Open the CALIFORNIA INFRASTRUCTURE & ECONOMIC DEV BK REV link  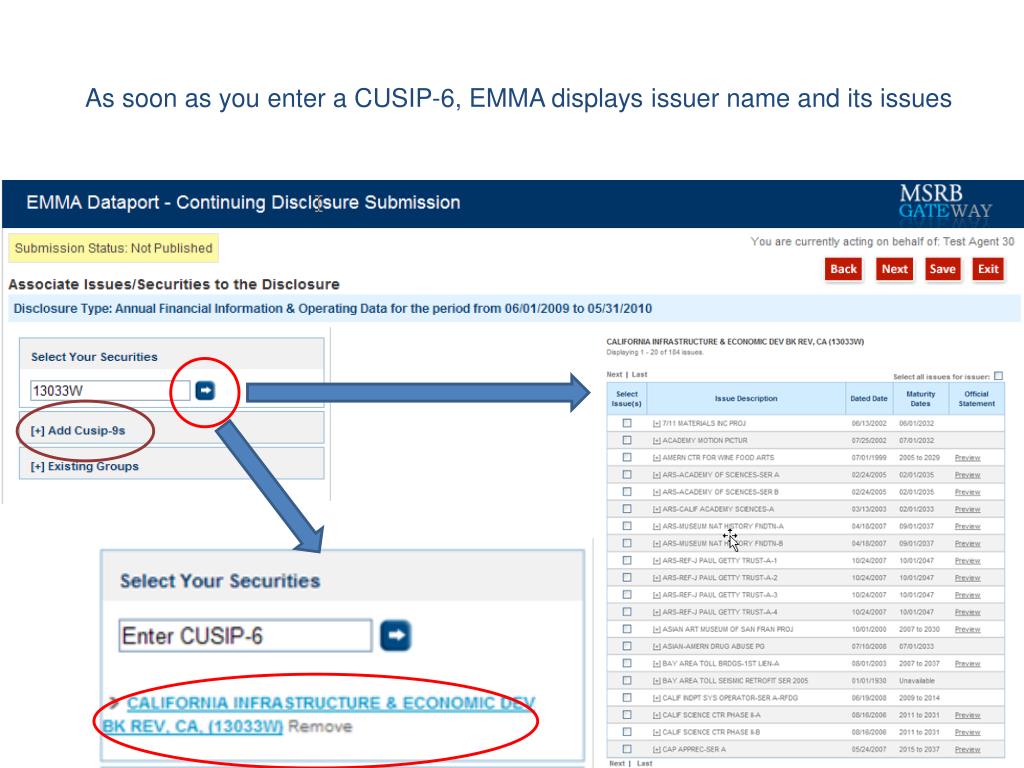pyautogui.click(x=320, y=714)
